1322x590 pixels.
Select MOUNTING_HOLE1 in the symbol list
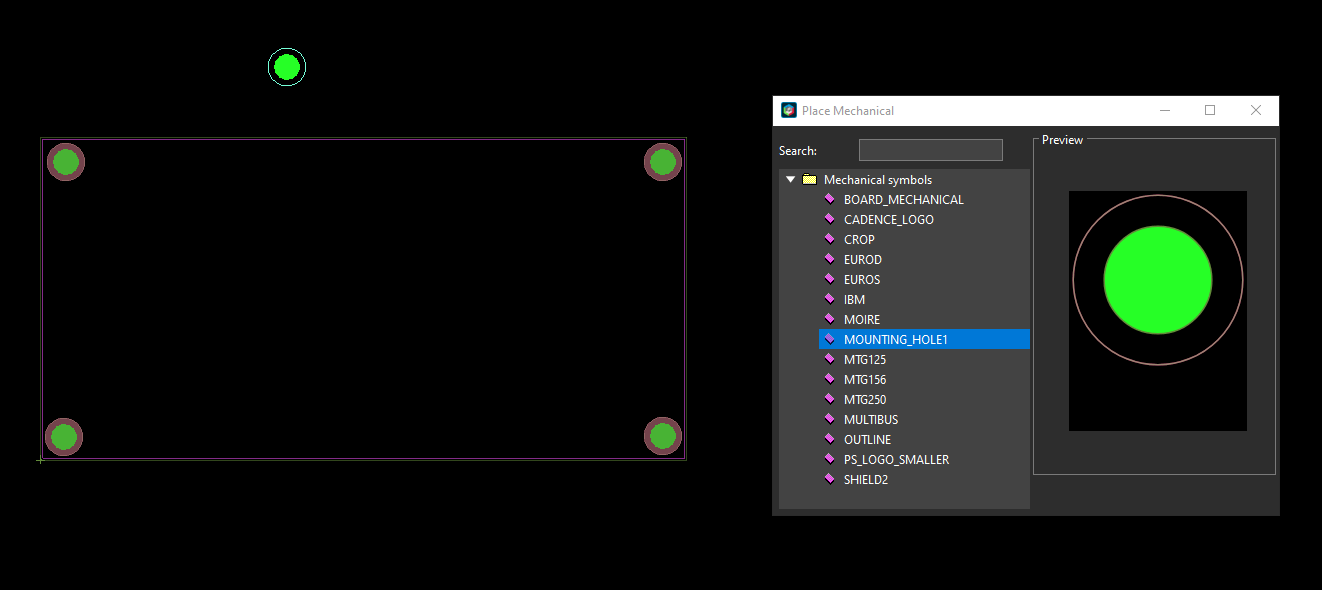[896, 339]
